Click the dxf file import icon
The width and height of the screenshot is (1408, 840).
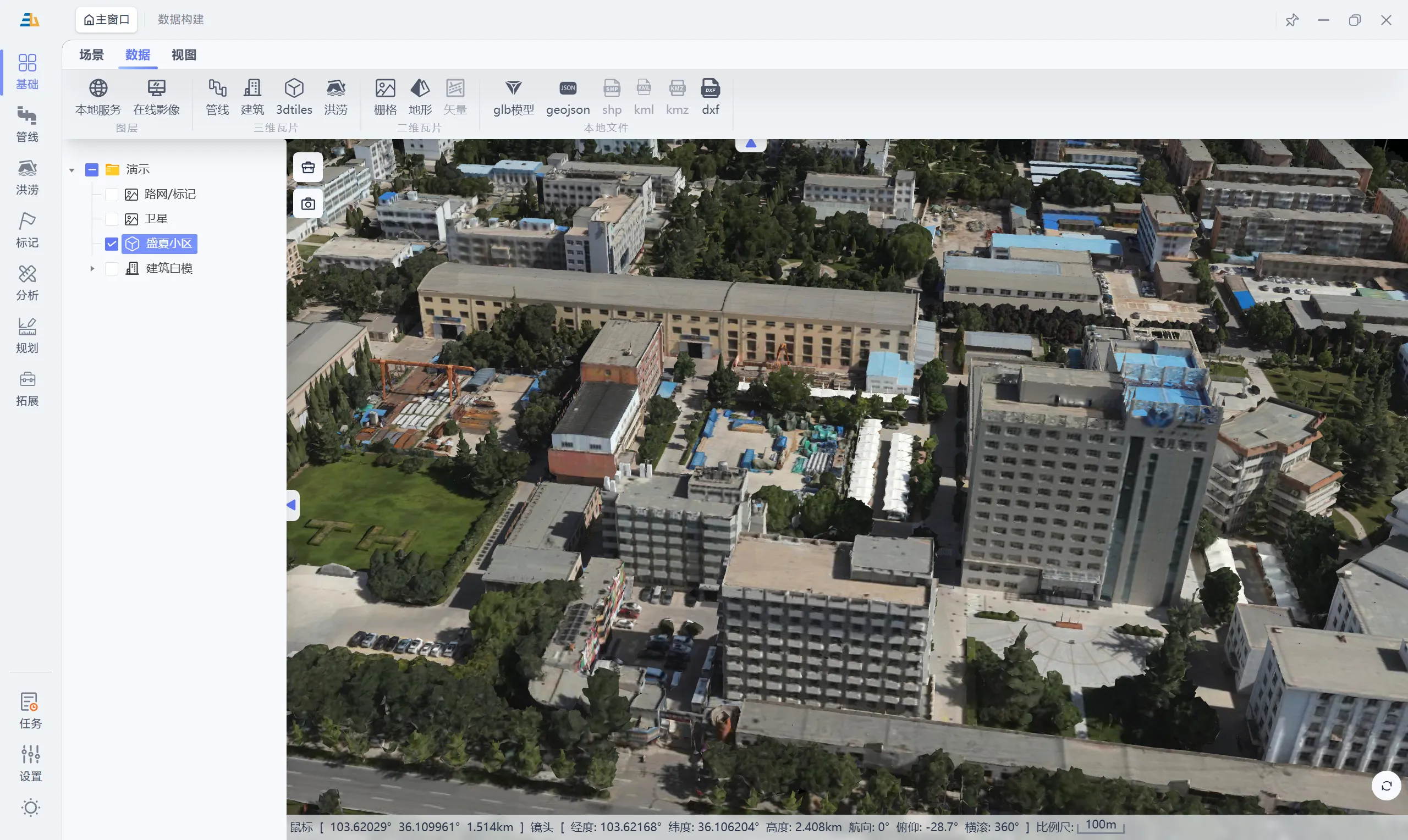(710, 96)
